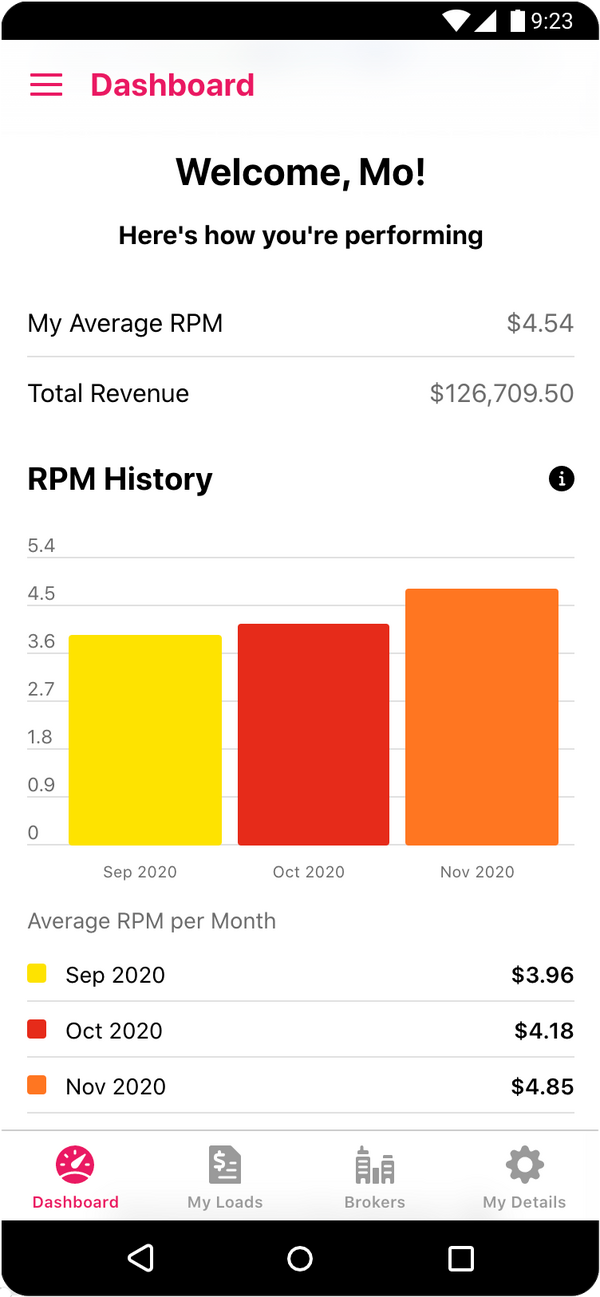Image resolution: width=600 pixels, height=1297 pixels.
Task: Switch to the My Loads tab label
Action: tap(225, 1202)
